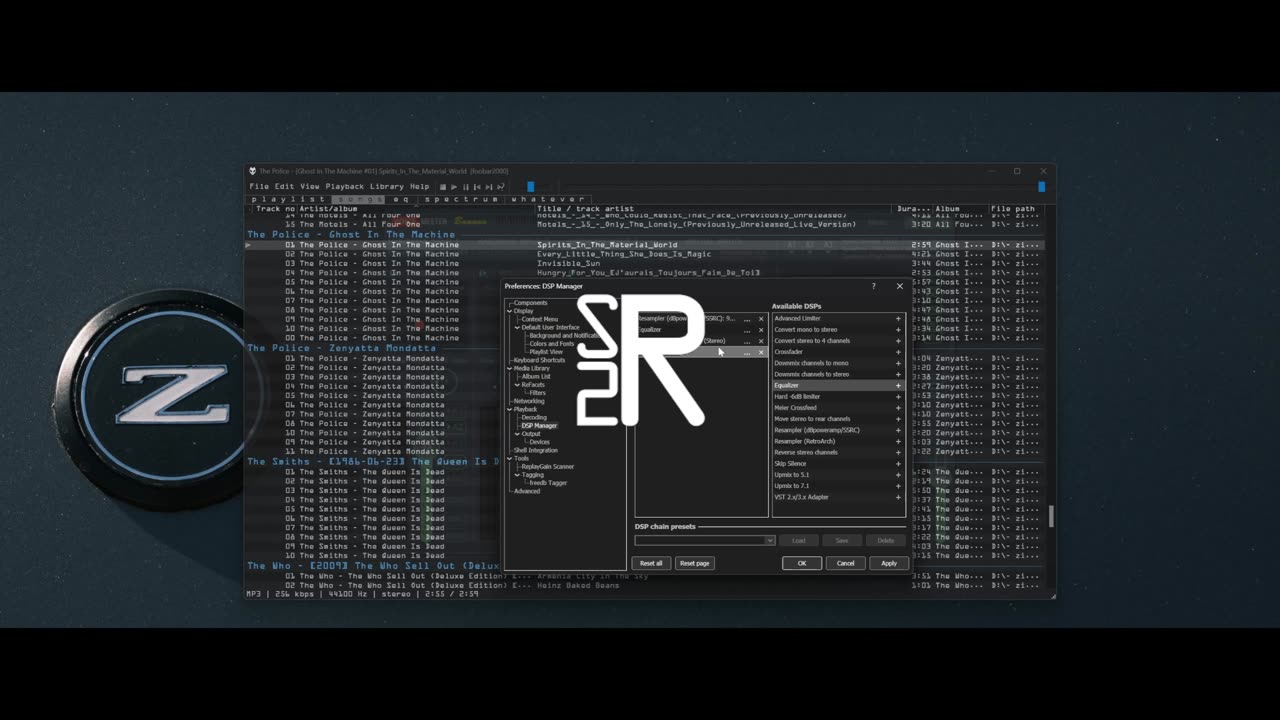Open the DSP chain presets combo box
The image size is (1280, 720).
tap(705, 540)
